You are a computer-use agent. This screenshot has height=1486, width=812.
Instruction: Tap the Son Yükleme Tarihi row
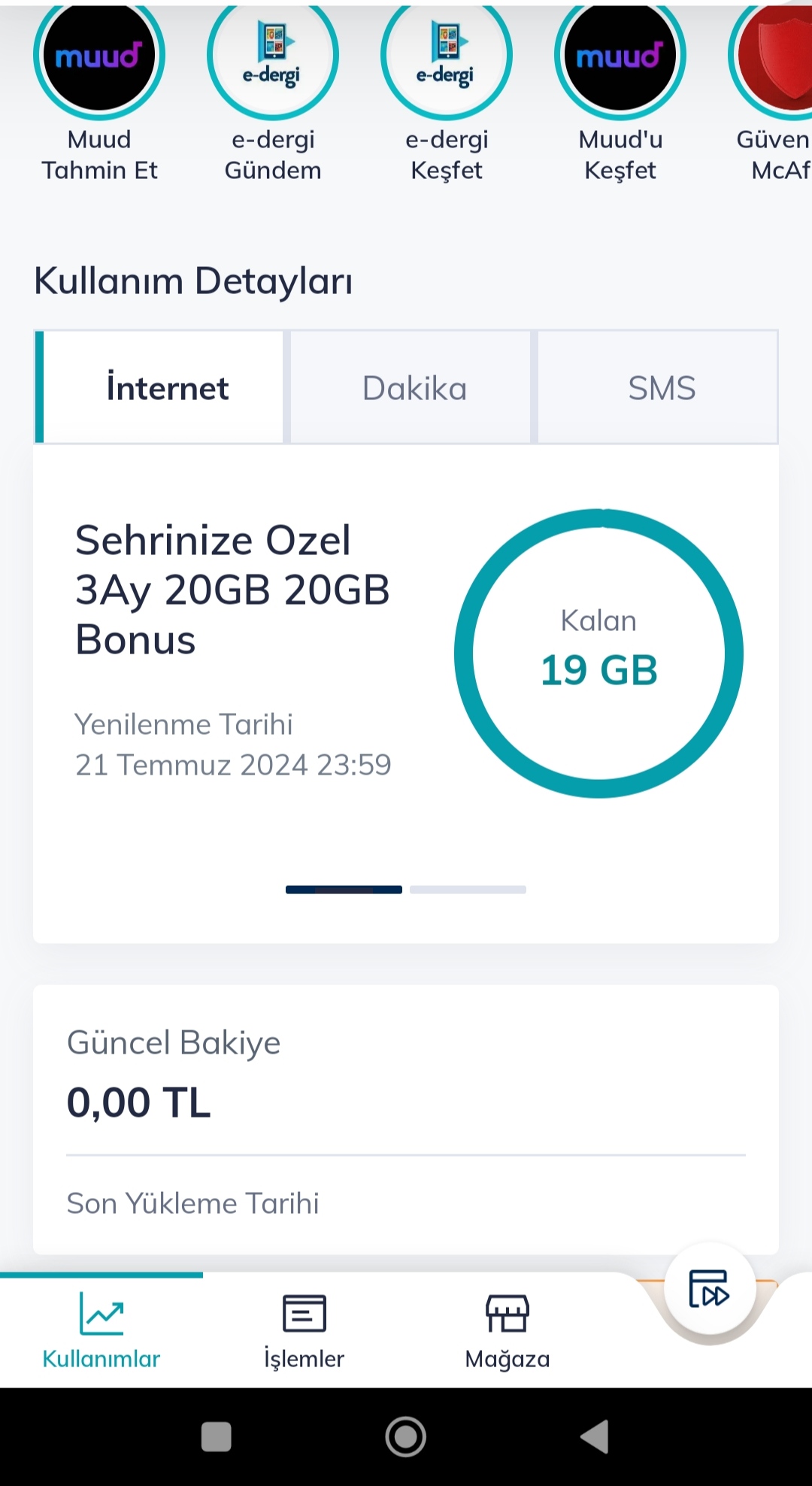[x=406, y=1203]
